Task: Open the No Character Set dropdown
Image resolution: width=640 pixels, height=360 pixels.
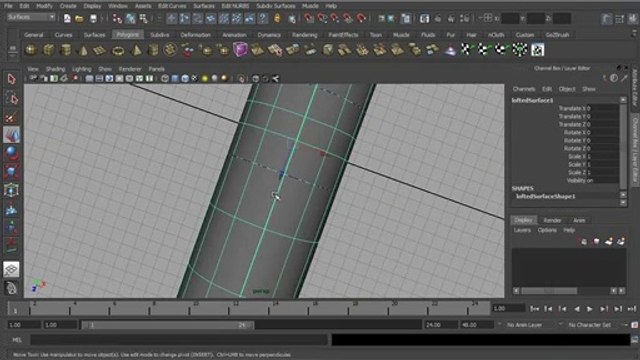Action: pos(589,325)
